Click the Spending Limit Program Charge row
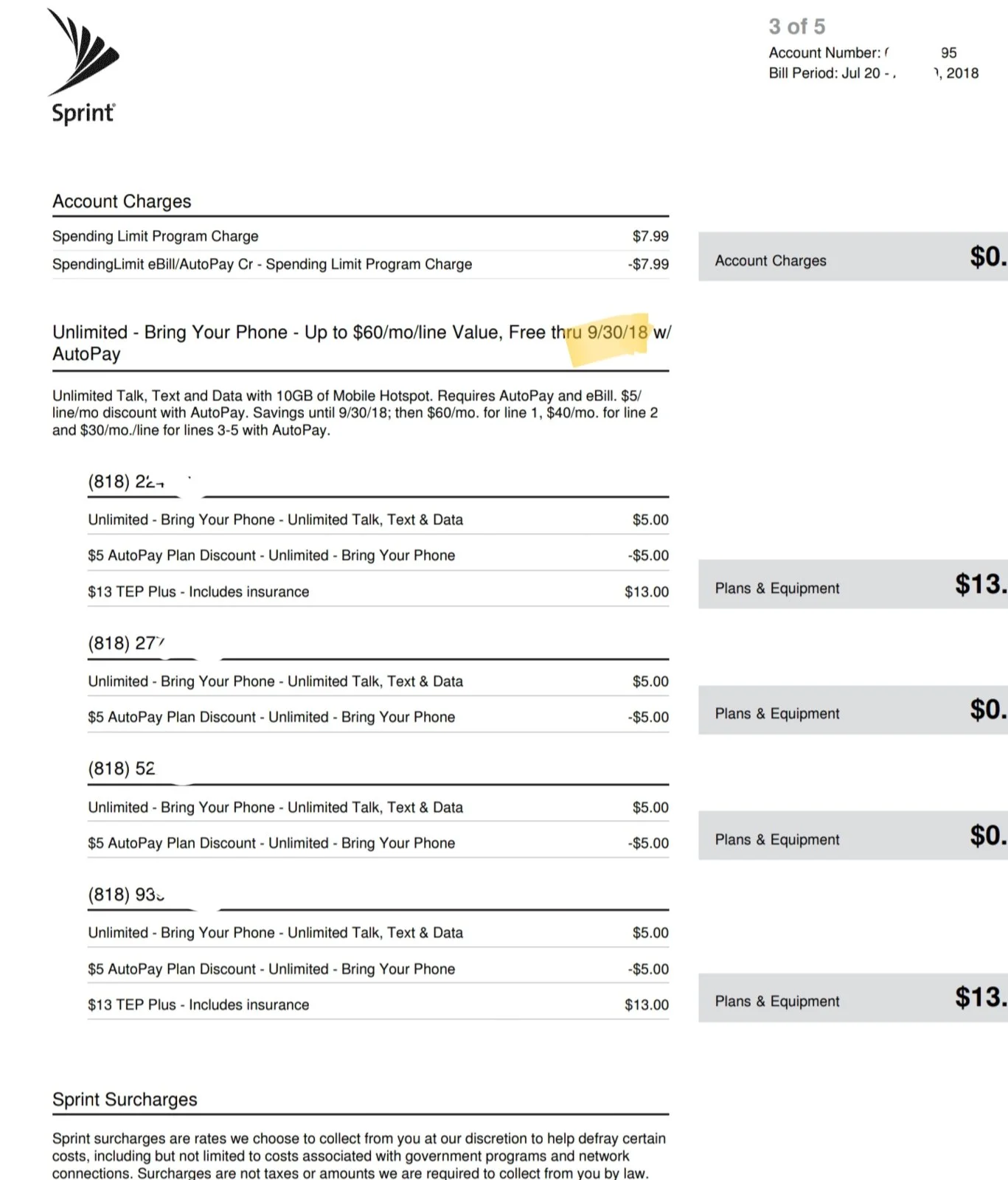Image resolution: width=1008 pixels, height=1180 pixels. [x=361, y=236]
